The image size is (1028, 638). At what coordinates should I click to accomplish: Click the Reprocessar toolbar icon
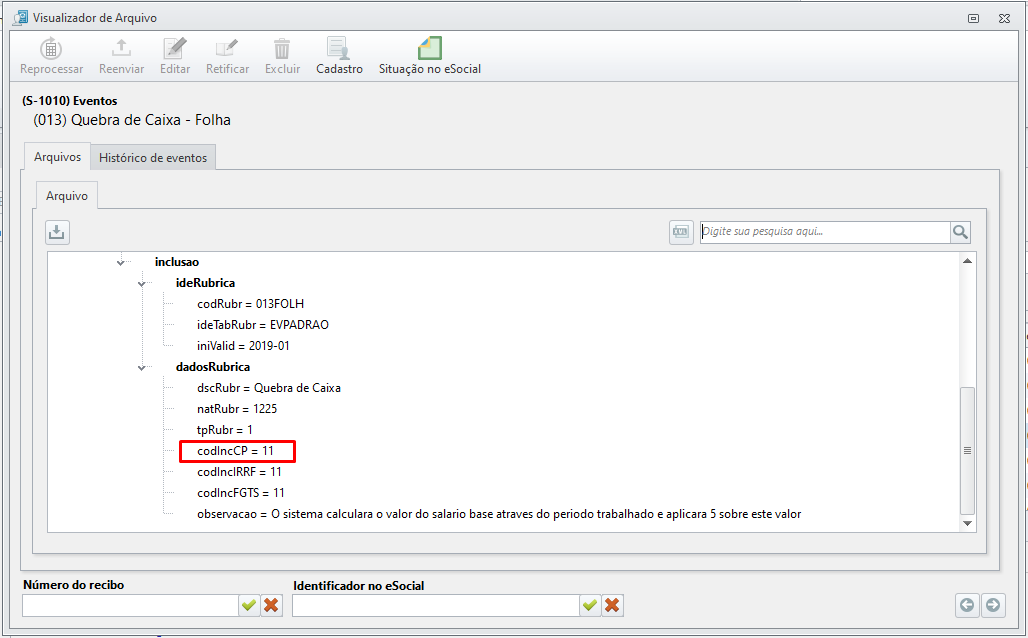tap(51, 49)
